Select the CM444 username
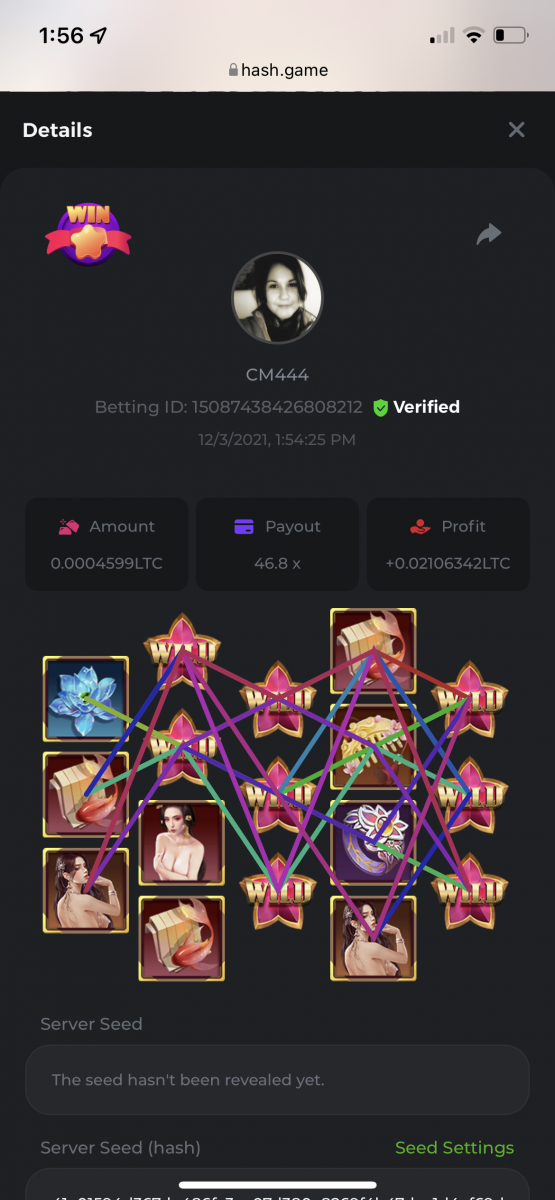555x1200 pixels. click(277, 375)
